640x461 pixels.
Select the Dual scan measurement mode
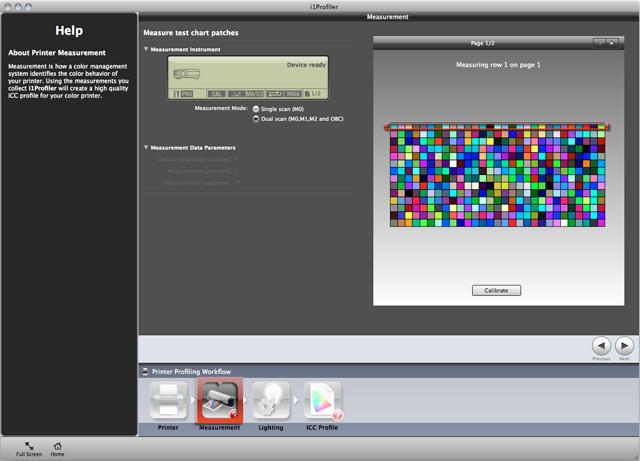click(x=256, y=119)
